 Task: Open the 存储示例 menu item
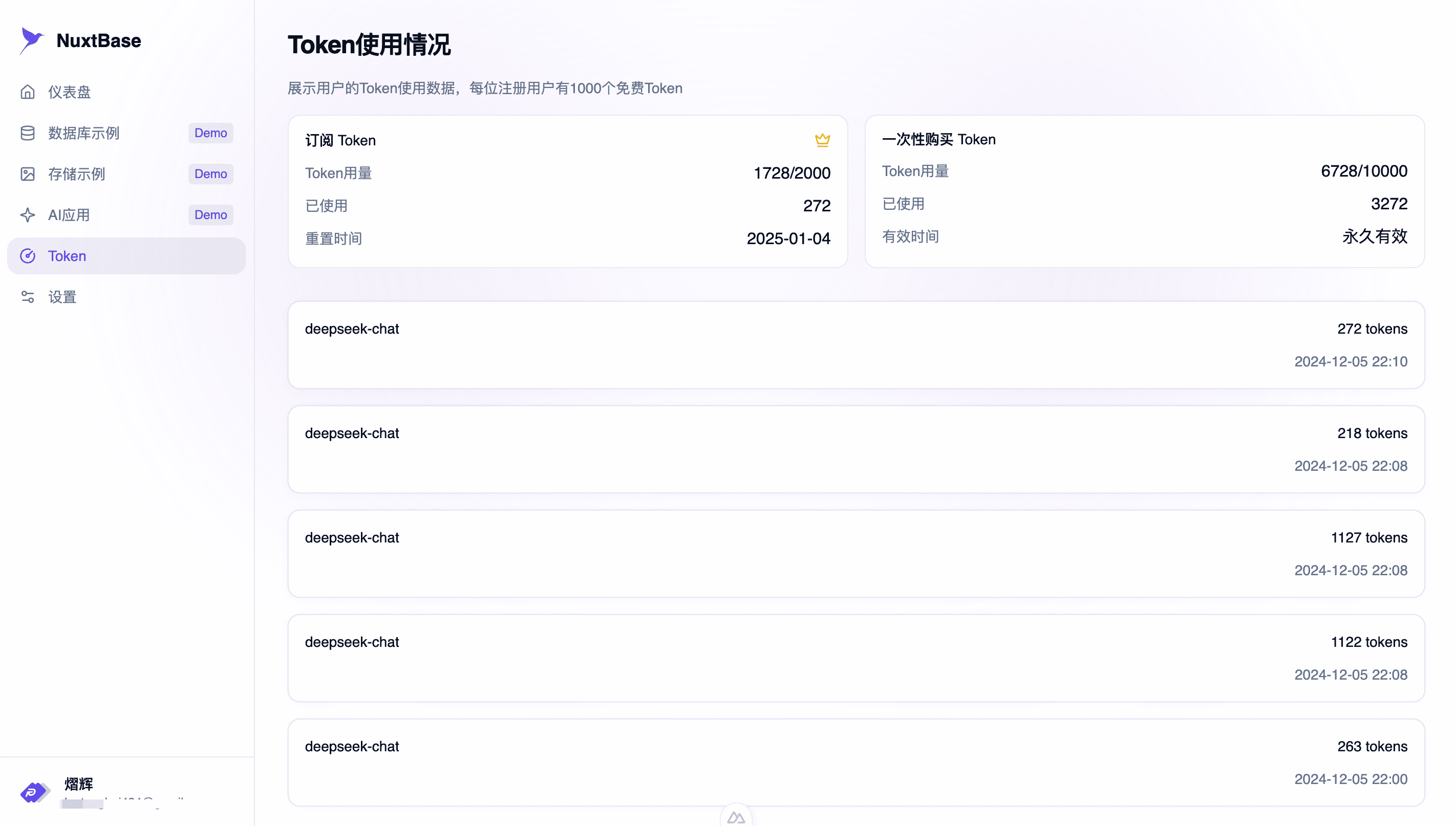(x=126, y=174)
